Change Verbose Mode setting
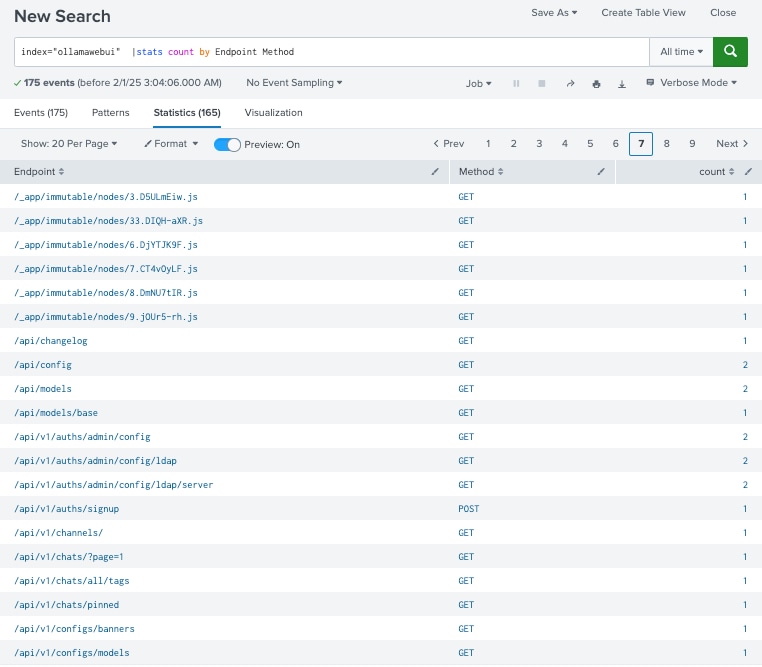The image size is (762, 667). click(692, 83)
